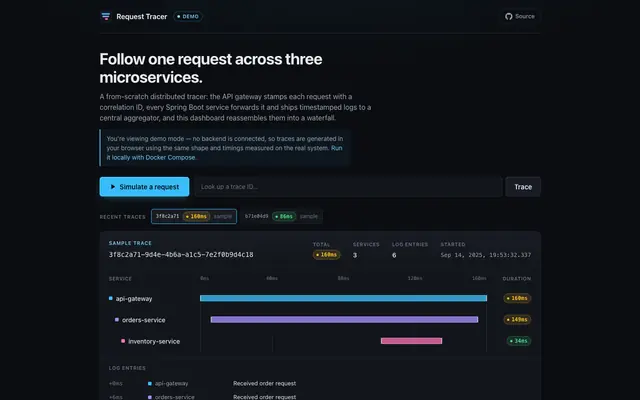Click the pink inventory-service waterfall bar
Screen dimensions: 640x400
coord(411,341)
